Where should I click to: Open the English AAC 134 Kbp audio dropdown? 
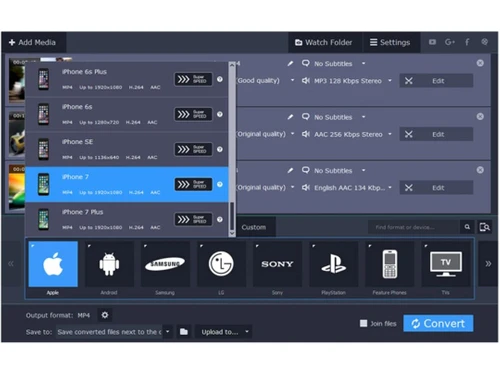[x=347, y=188]
